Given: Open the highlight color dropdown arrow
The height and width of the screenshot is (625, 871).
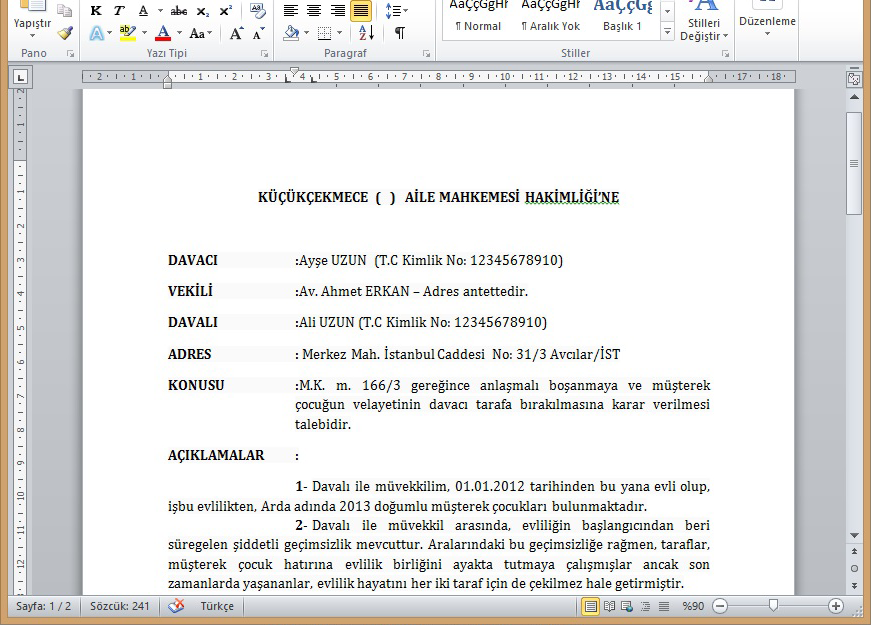Looking at the screenshot, I should [144, 33].
